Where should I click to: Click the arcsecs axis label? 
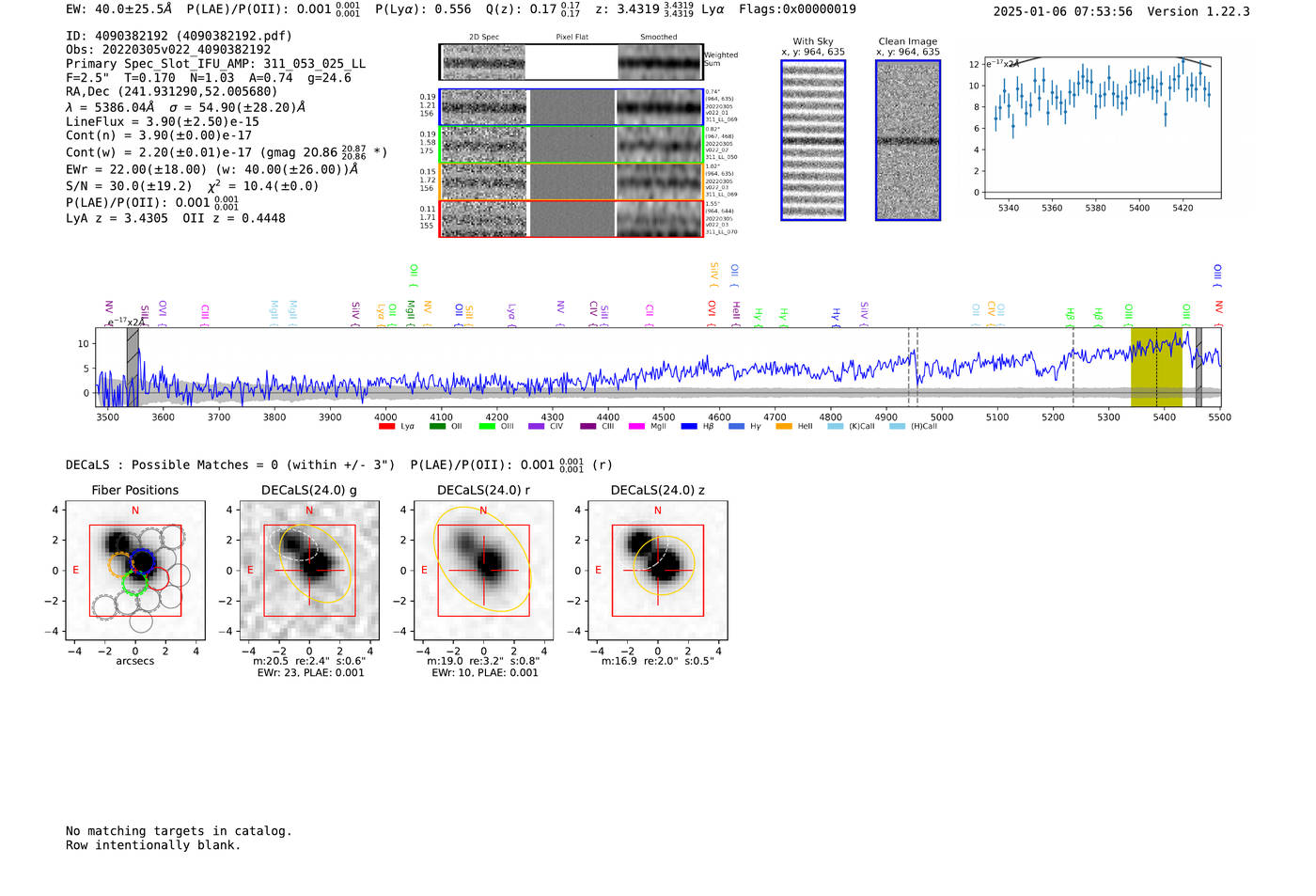[135, 661]
